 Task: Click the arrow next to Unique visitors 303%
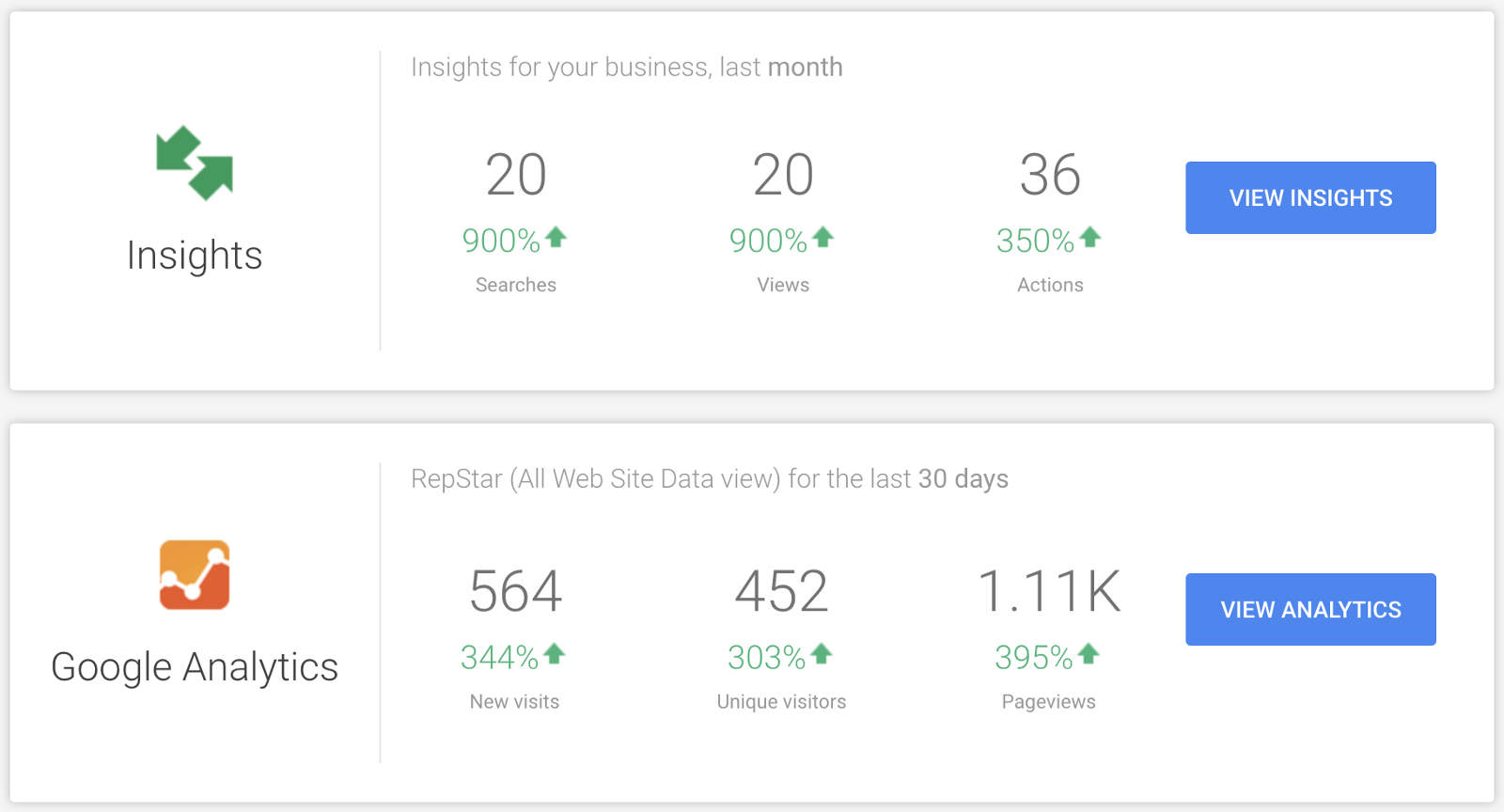click(x=821, y=653)
